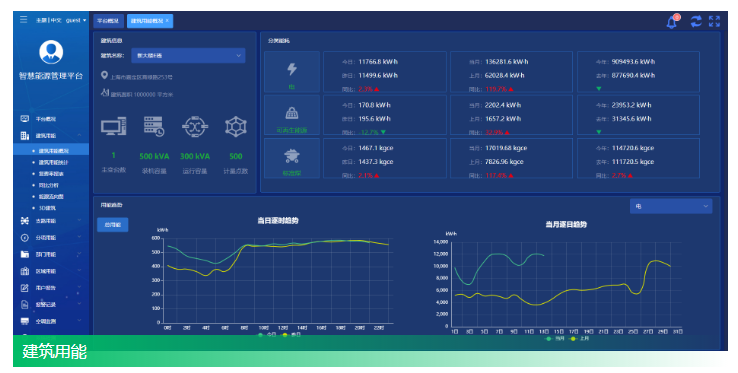Enter fullscreen using the expand icon

click(x=714, y=21)
